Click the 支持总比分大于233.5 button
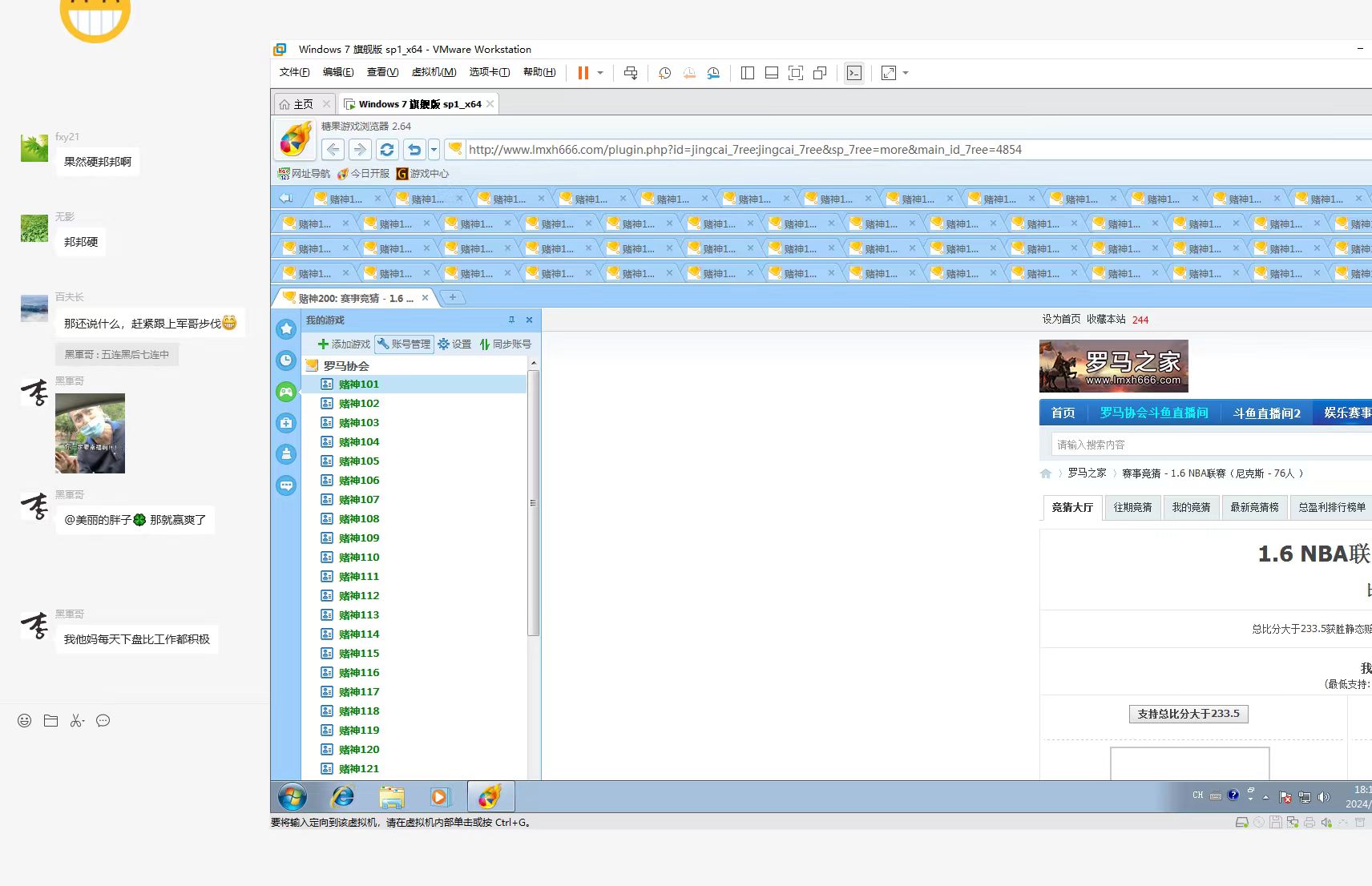1372x886 pixels. click(x=1188, y=714)
